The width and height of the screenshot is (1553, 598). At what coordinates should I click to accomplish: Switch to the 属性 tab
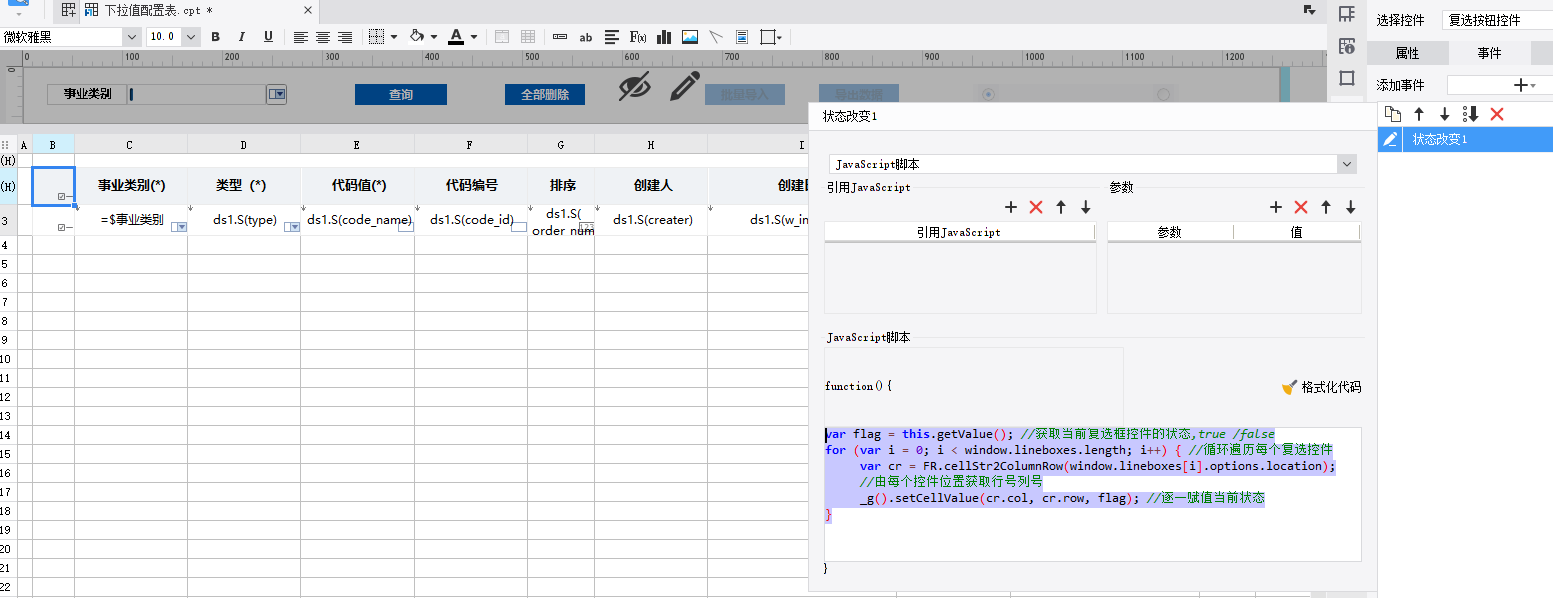1407,53
